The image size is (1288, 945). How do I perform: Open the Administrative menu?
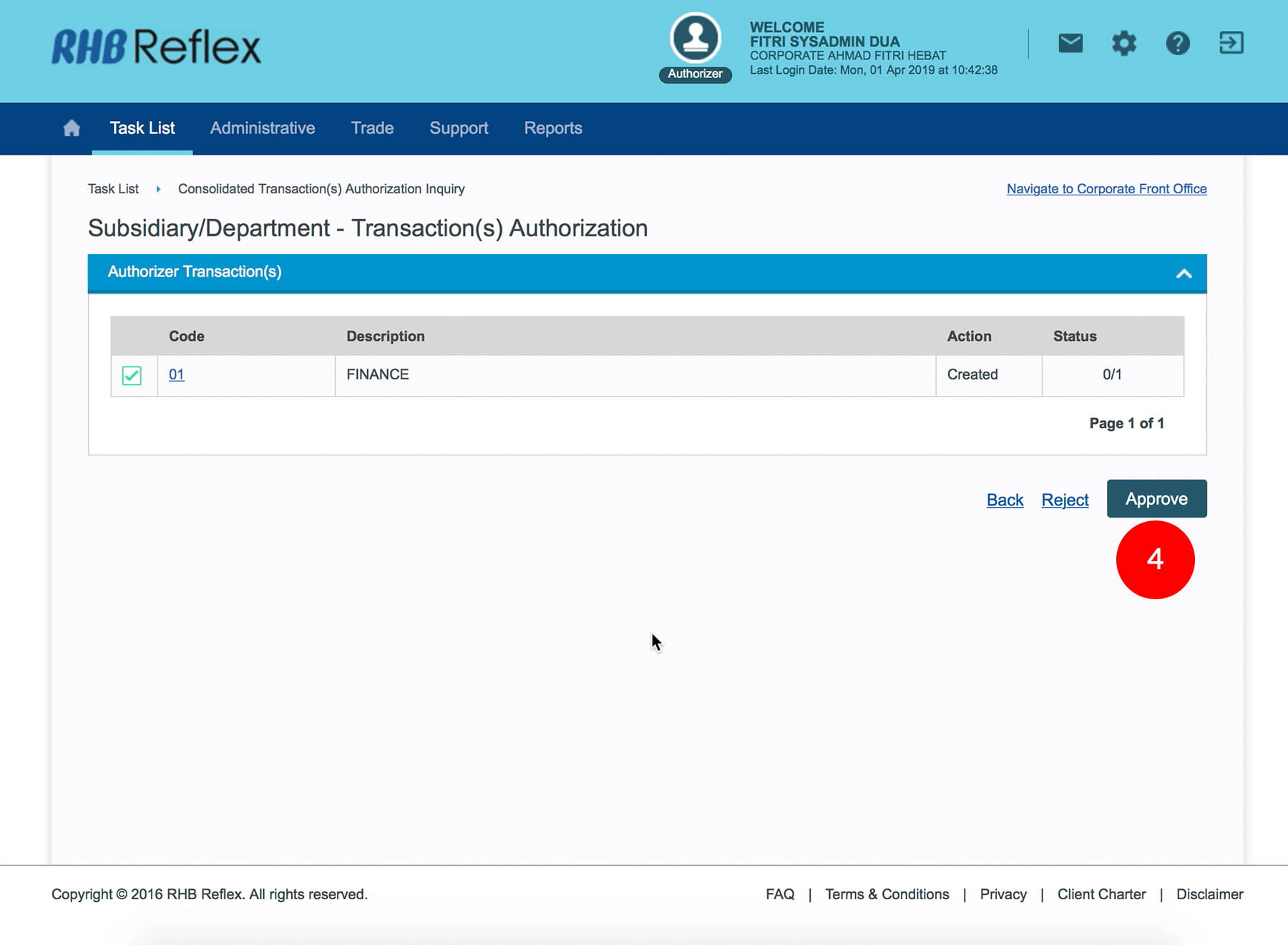pyautogui.click(x=263, y=128)
